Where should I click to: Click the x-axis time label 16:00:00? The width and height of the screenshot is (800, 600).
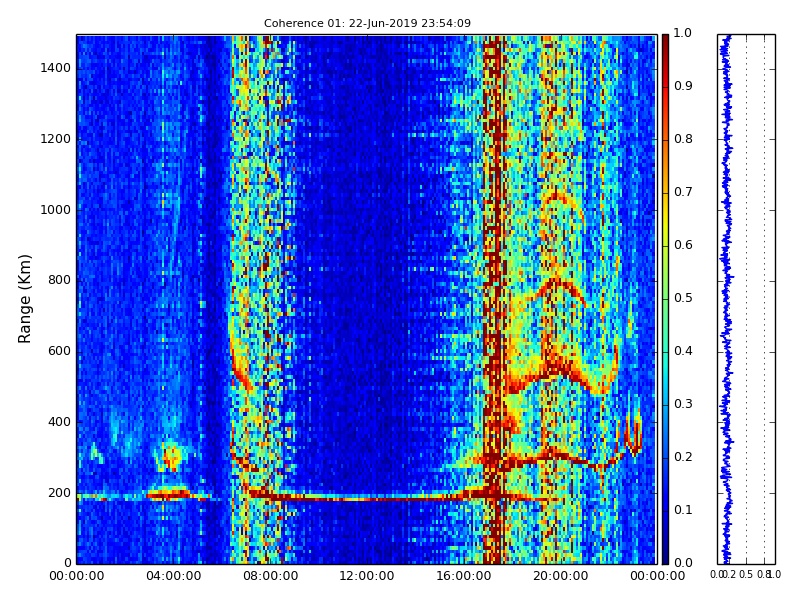(x=464, y=576)
